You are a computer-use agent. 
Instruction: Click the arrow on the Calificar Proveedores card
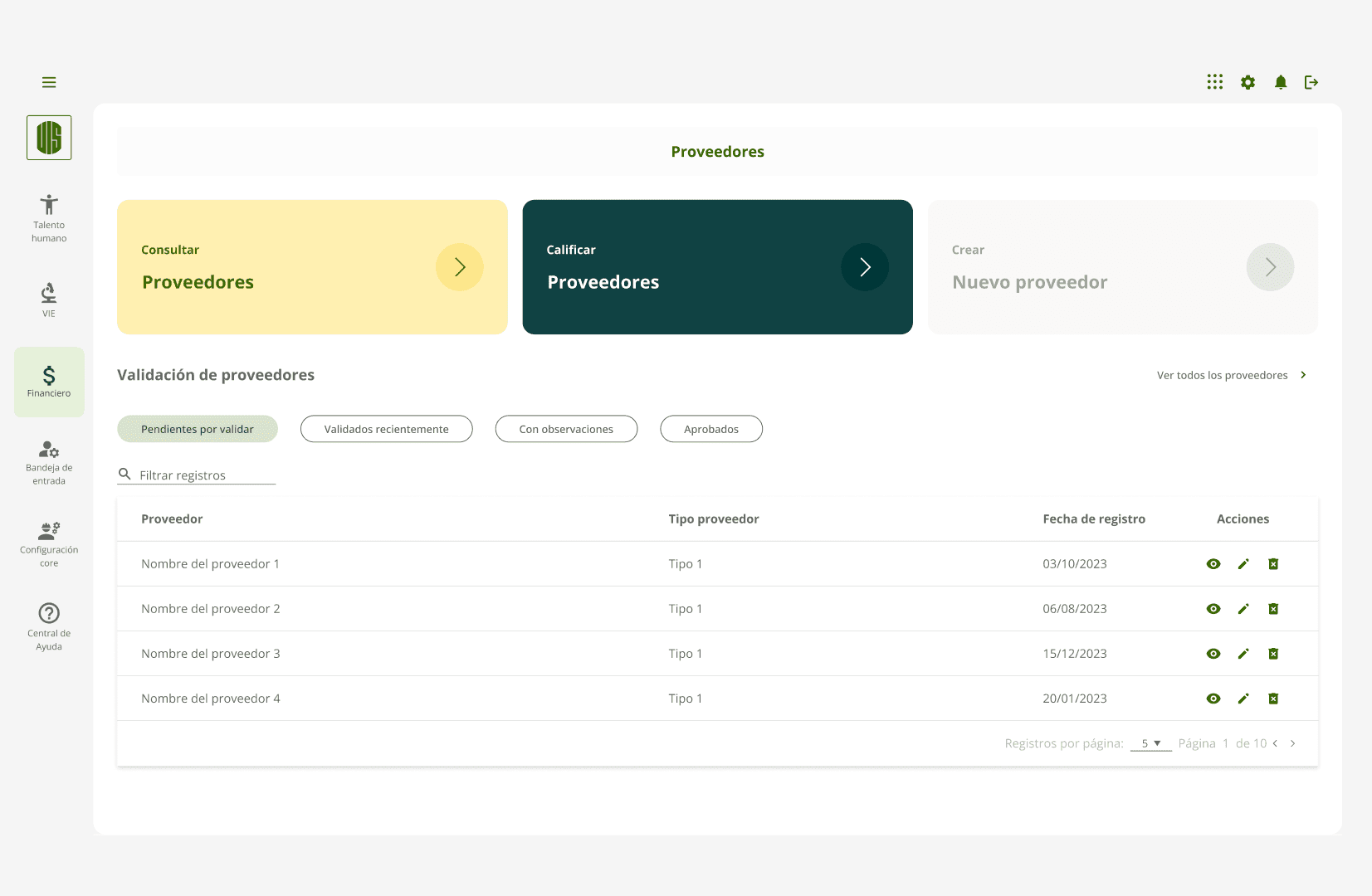pos(865,267)
